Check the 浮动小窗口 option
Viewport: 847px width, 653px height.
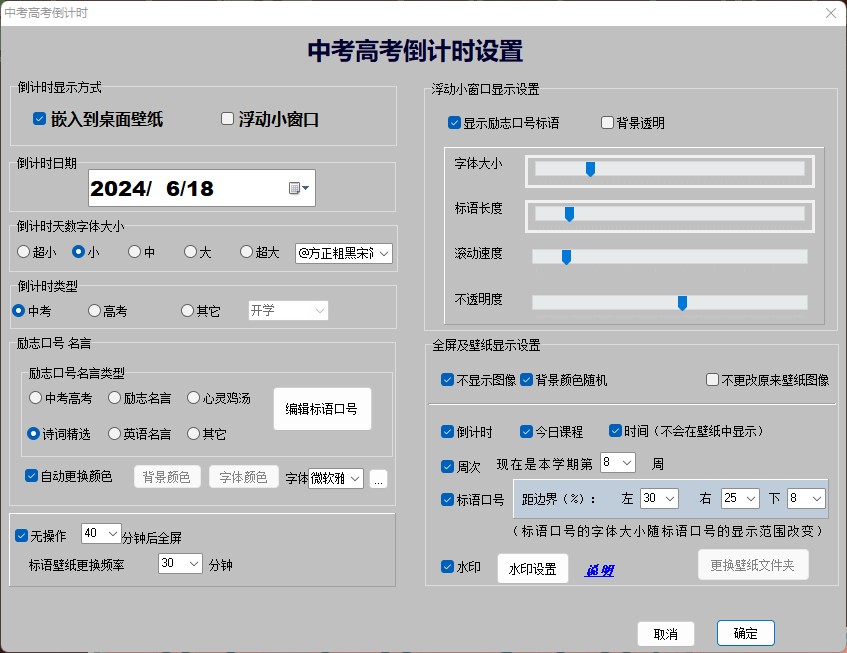(227, 119)
